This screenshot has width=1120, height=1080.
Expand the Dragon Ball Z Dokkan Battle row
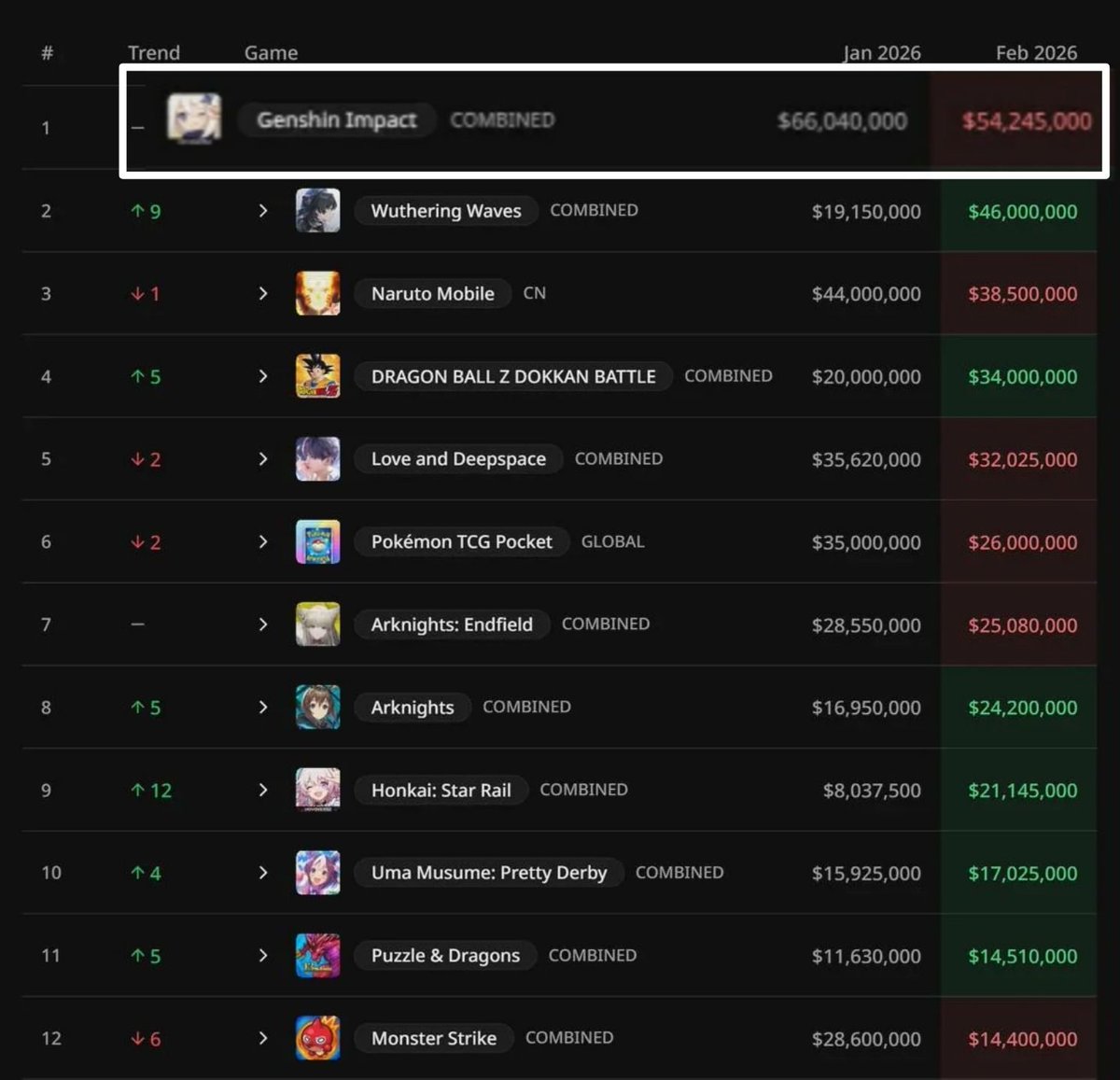tap(263, 376)
